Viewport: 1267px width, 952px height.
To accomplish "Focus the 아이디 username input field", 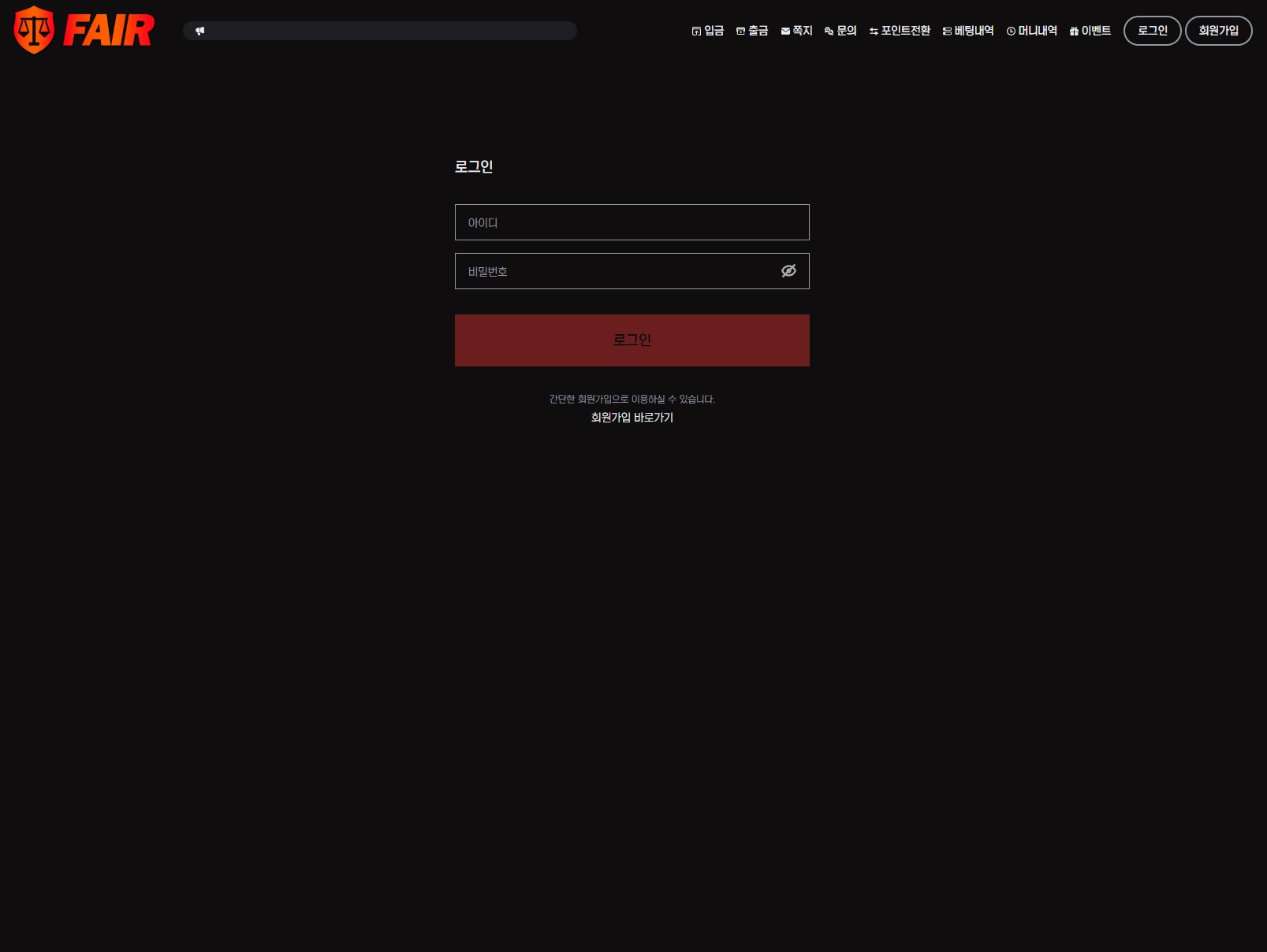I will point(632,222).
